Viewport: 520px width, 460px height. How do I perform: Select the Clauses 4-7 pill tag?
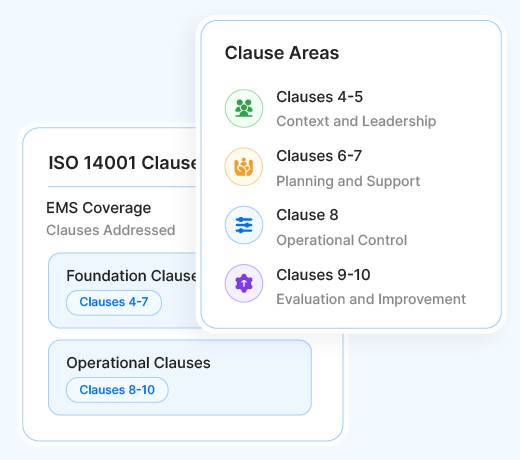tap(114, 302)
